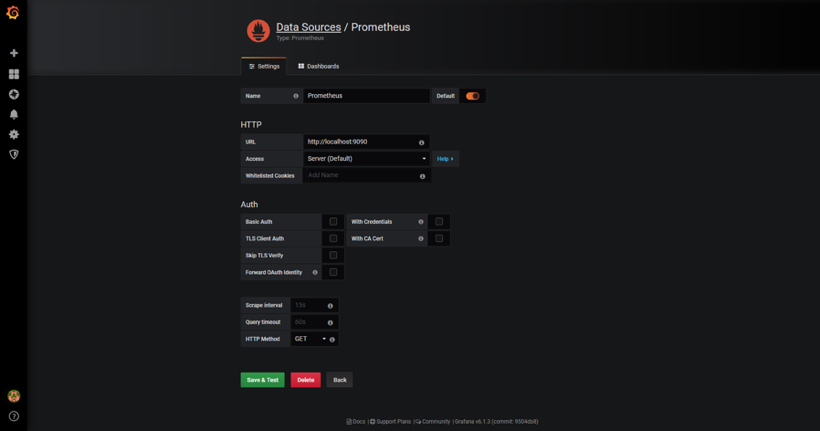This screenshot has height=431, width=820.
Task: Click the URL input field
Action: pyautogui.click(x=360, y=142)
